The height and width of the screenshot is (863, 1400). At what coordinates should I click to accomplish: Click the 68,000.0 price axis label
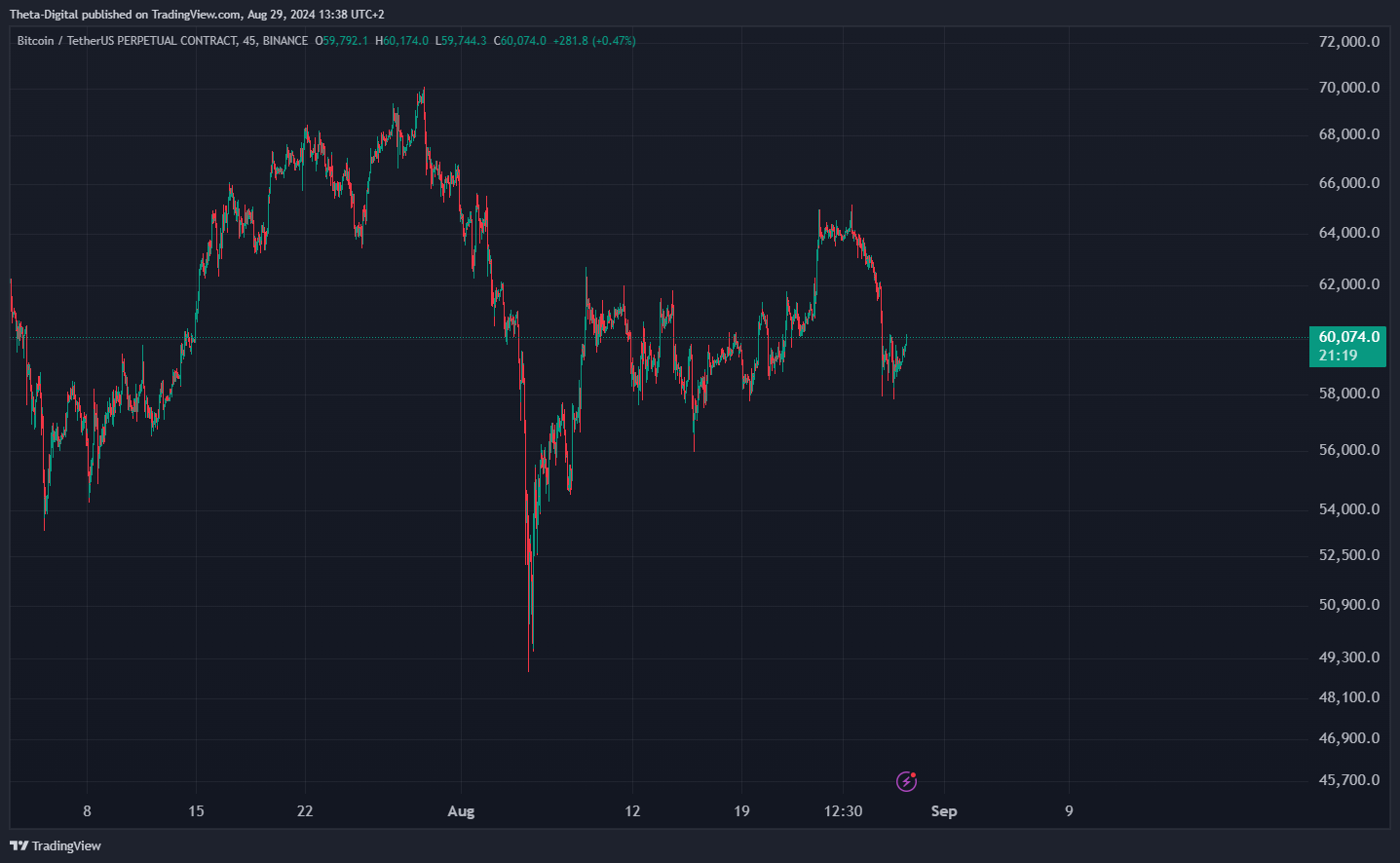[1349, 134]
